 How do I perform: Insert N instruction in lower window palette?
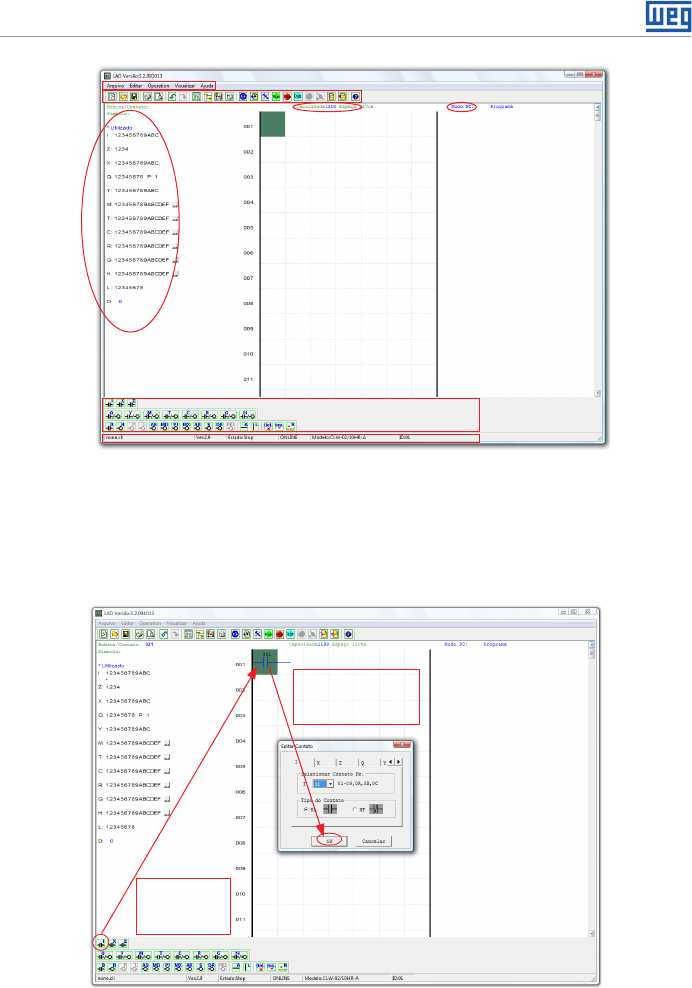point(239,955)
